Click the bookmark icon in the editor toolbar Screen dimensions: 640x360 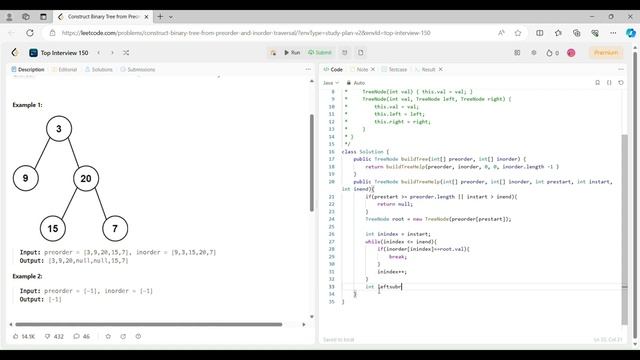pyautogui.click(x=598, y=82)
